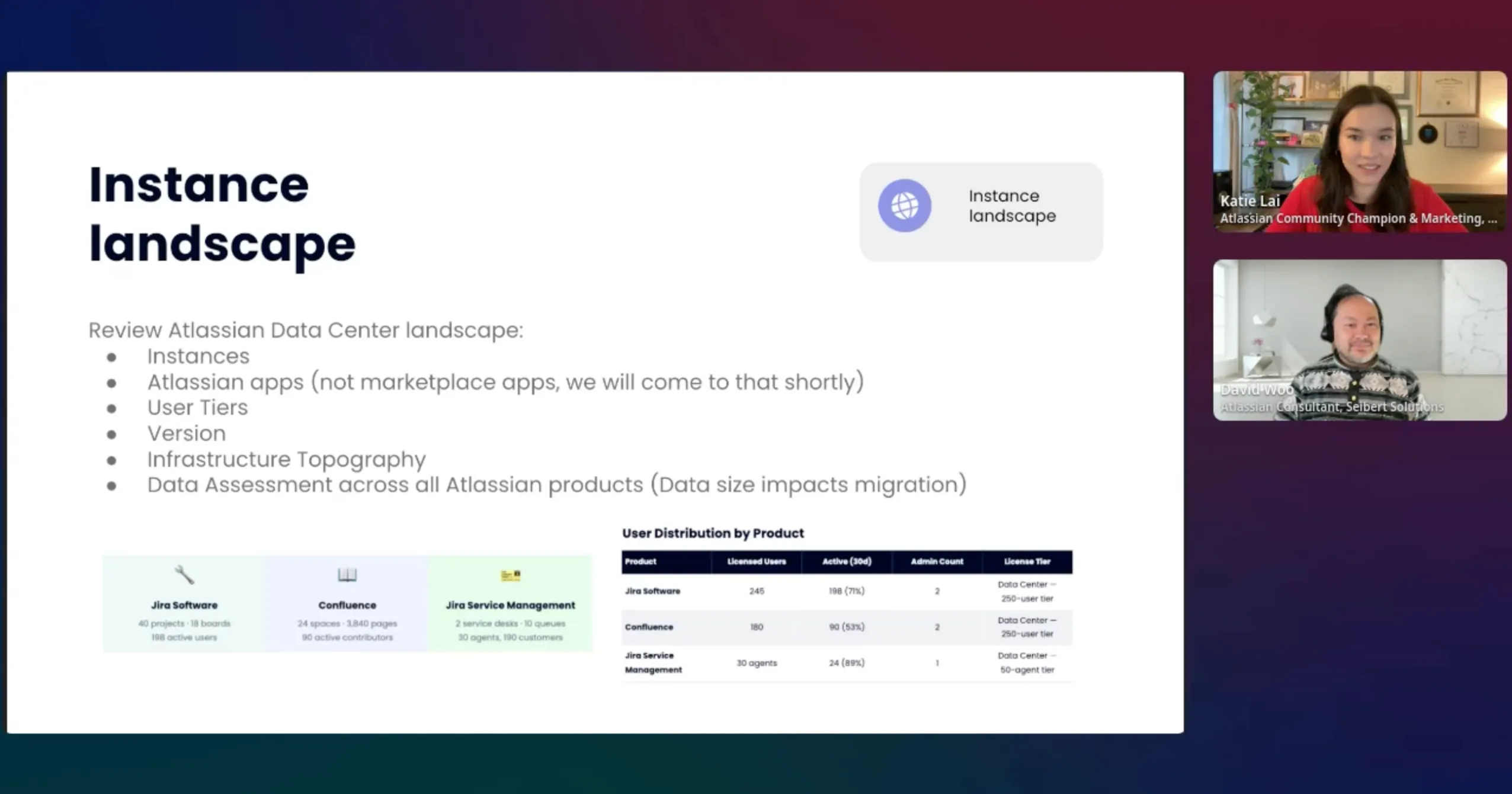Viewport: 1512px width, 794px height.
Task: Click the 'Jira Service Management' table row label
Action: [x=654, y=662]
